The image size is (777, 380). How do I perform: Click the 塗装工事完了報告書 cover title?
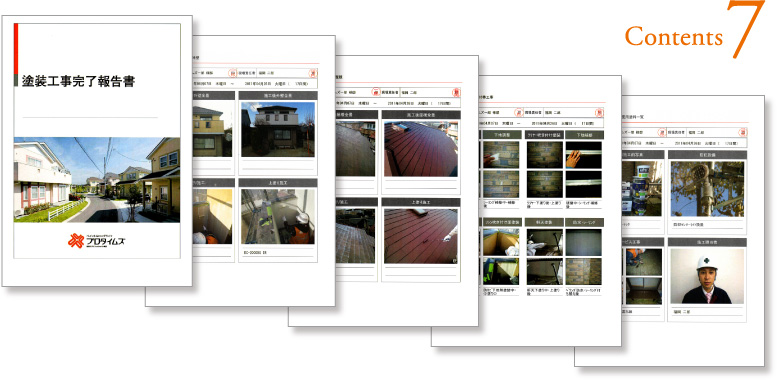[78, 81]
